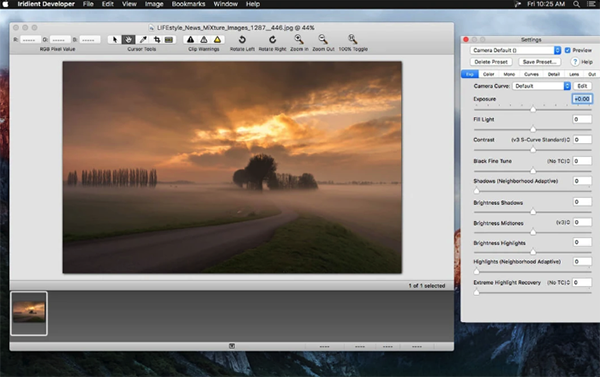Image resolution: width=600 pixels, height=377 pixels.
Task: Click the Help question mark icon
Action: (575, 62)
